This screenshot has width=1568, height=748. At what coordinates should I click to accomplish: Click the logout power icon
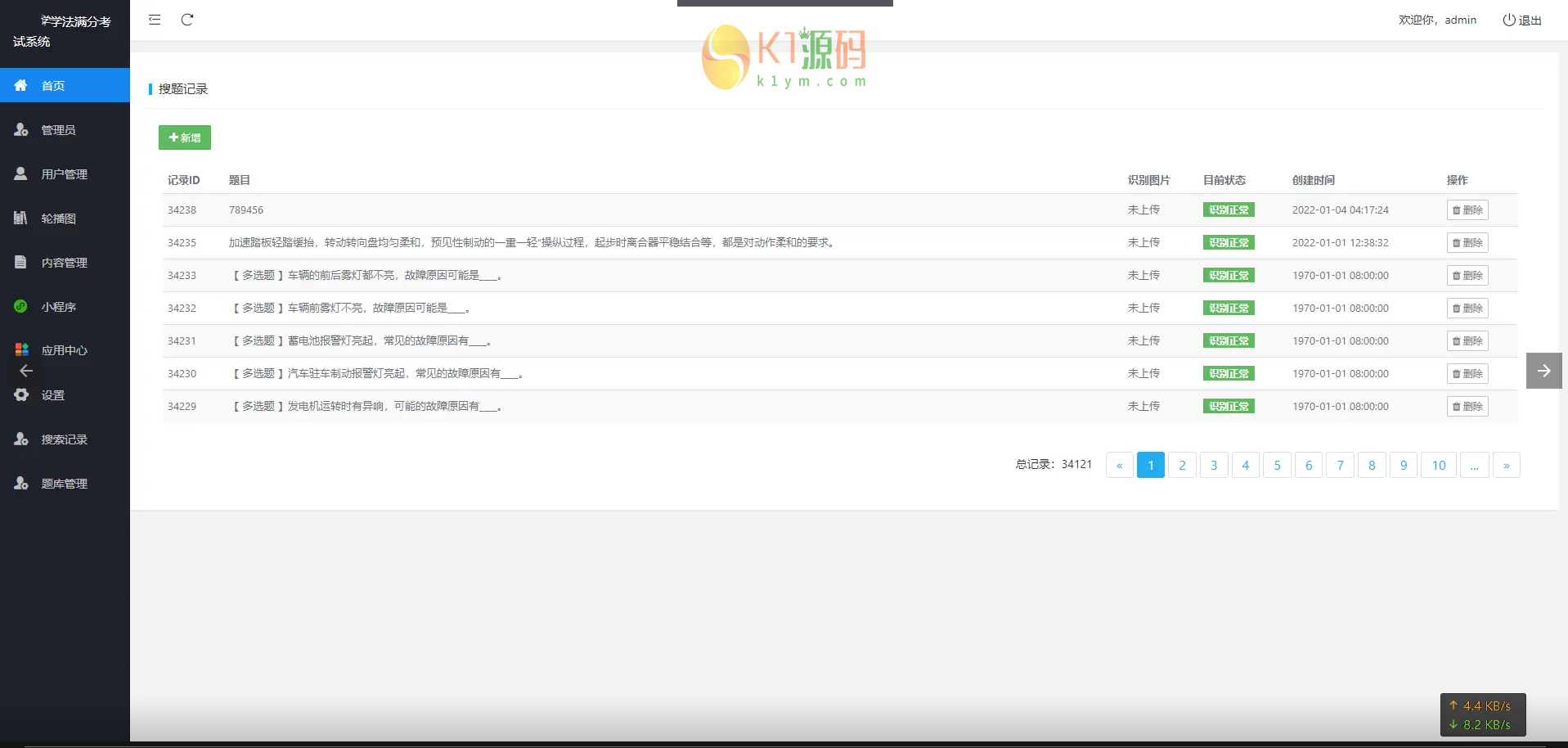coord(1509,20)
